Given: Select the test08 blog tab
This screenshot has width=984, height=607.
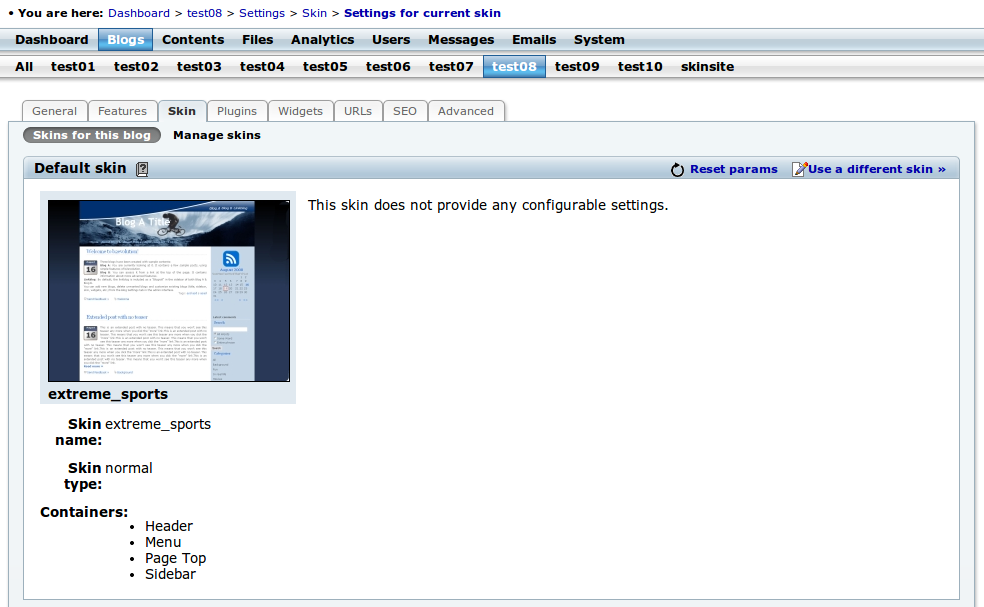Looking at the screenshot, I should click(x=514, y=67).
